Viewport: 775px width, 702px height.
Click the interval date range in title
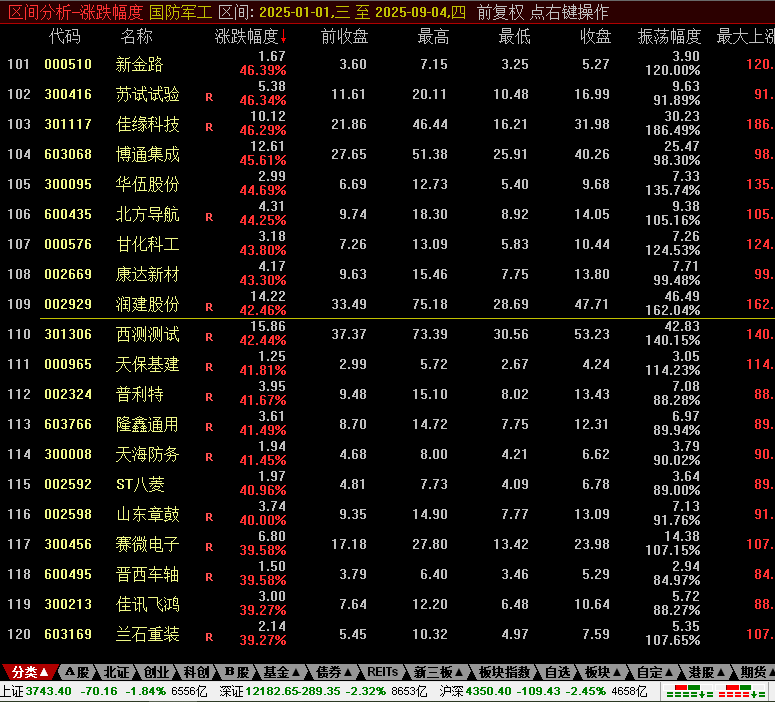coord(362,12)
